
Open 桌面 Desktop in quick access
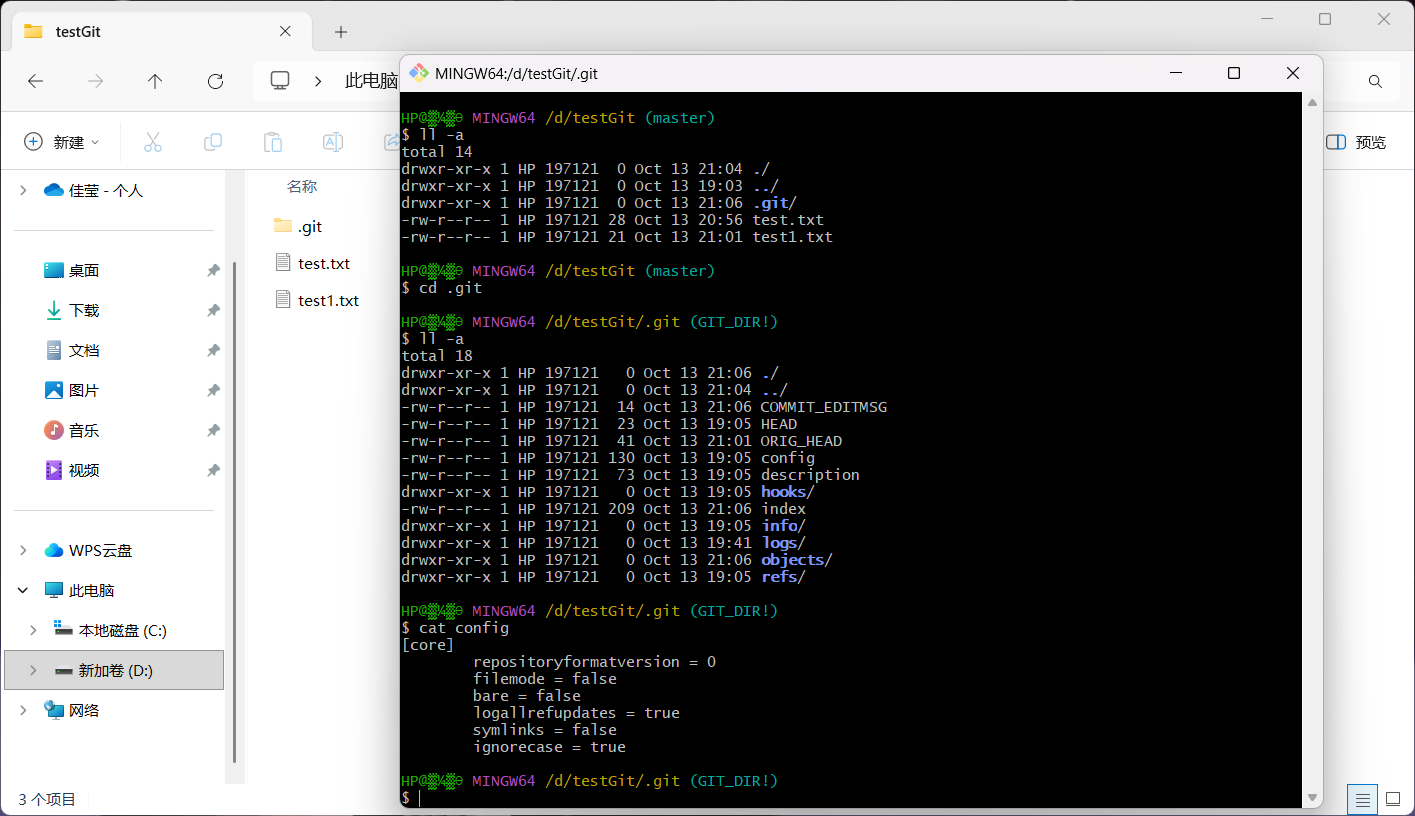[x=84, y=270]
